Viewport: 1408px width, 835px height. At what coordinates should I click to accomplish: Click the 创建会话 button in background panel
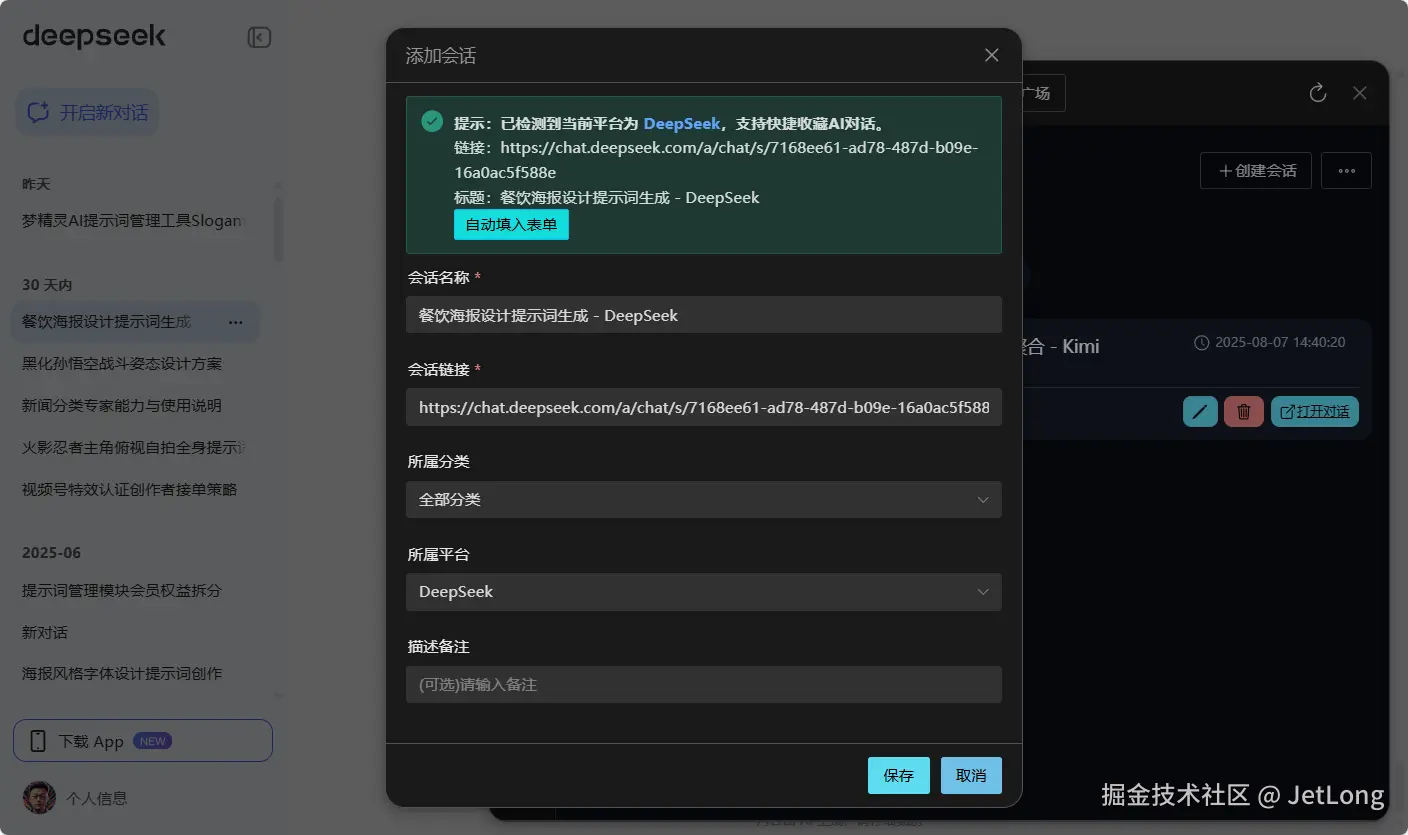click(1256, 171)
